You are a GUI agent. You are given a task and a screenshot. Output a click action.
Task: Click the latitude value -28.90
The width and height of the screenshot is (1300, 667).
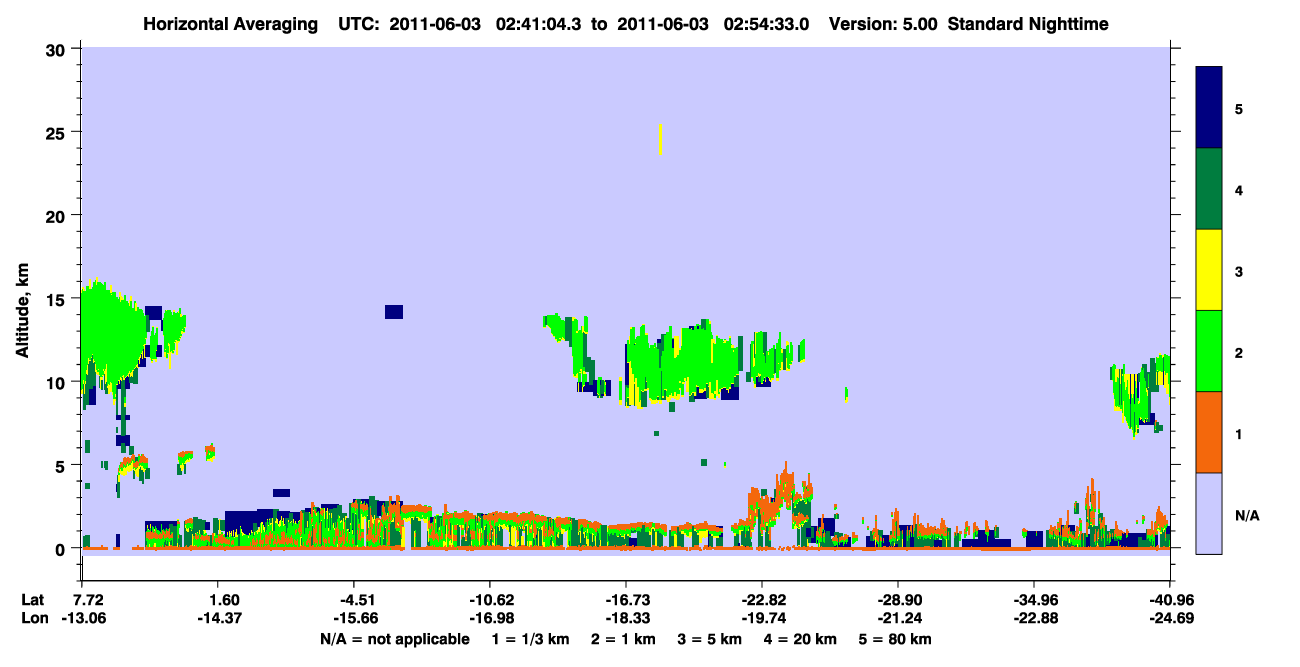pos(898,600)
